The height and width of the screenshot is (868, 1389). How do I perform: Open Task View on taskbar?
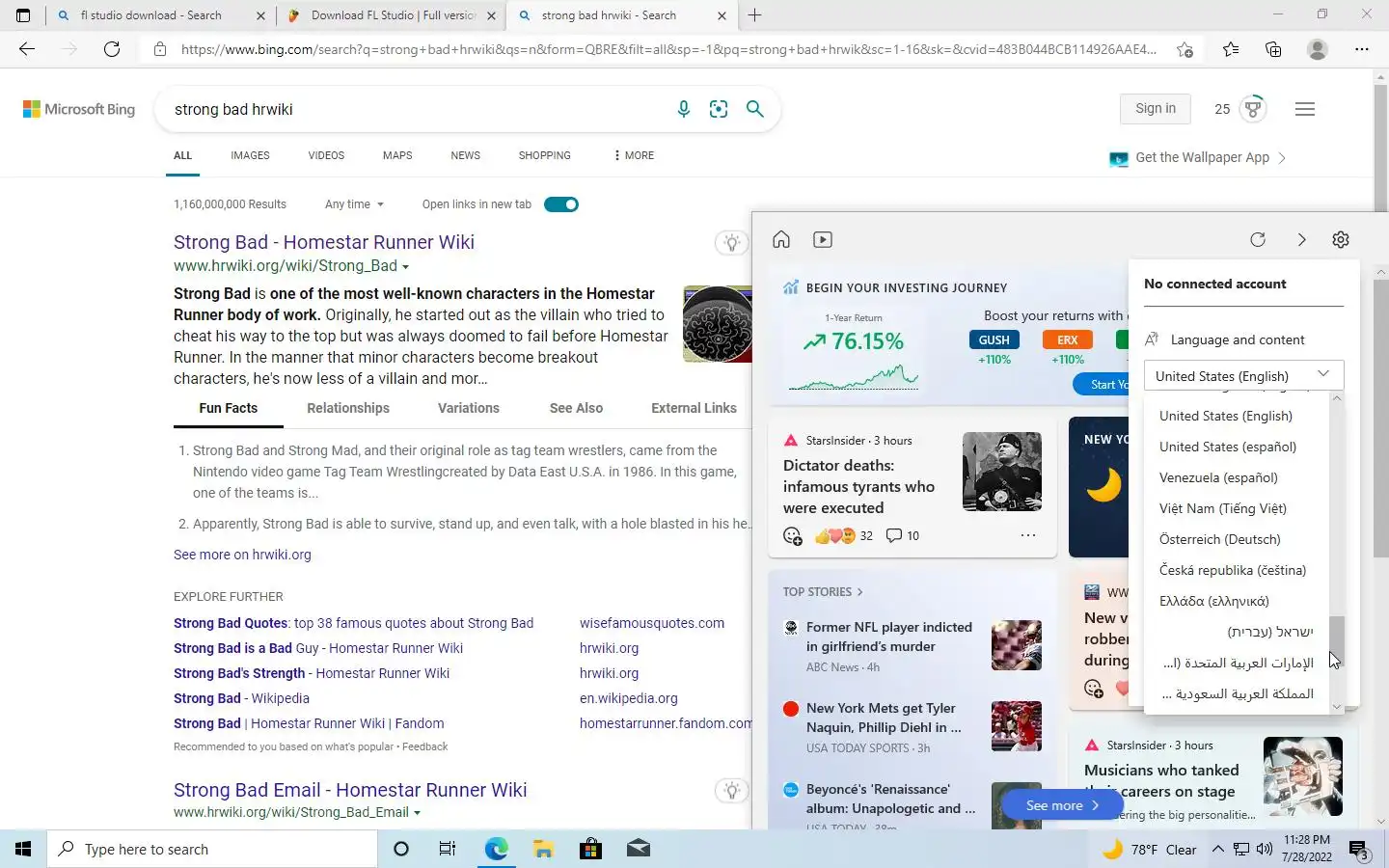click(x=448, y=849)
